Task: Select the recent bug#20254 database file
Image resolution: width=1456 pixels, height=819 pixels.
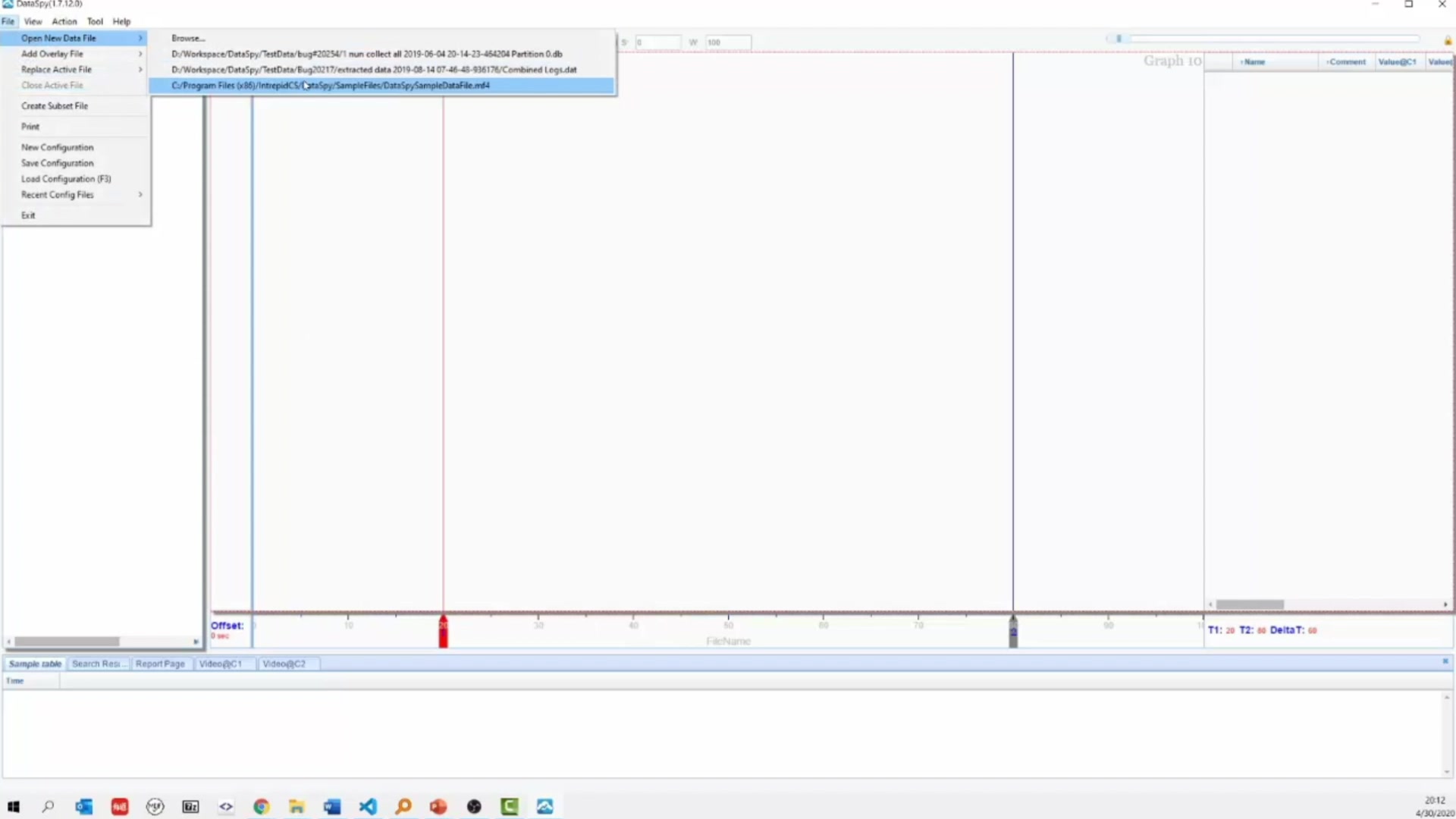Action: [367, 53]
